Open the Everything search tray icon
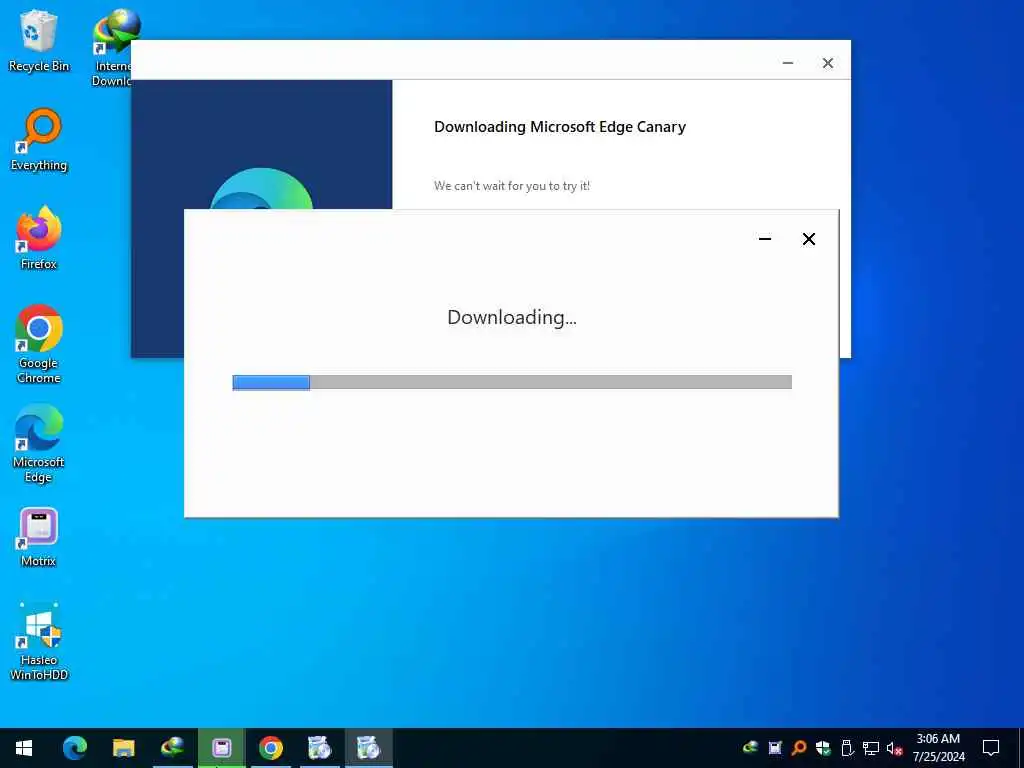The image size is (1024, 768). tap(799, 748)
